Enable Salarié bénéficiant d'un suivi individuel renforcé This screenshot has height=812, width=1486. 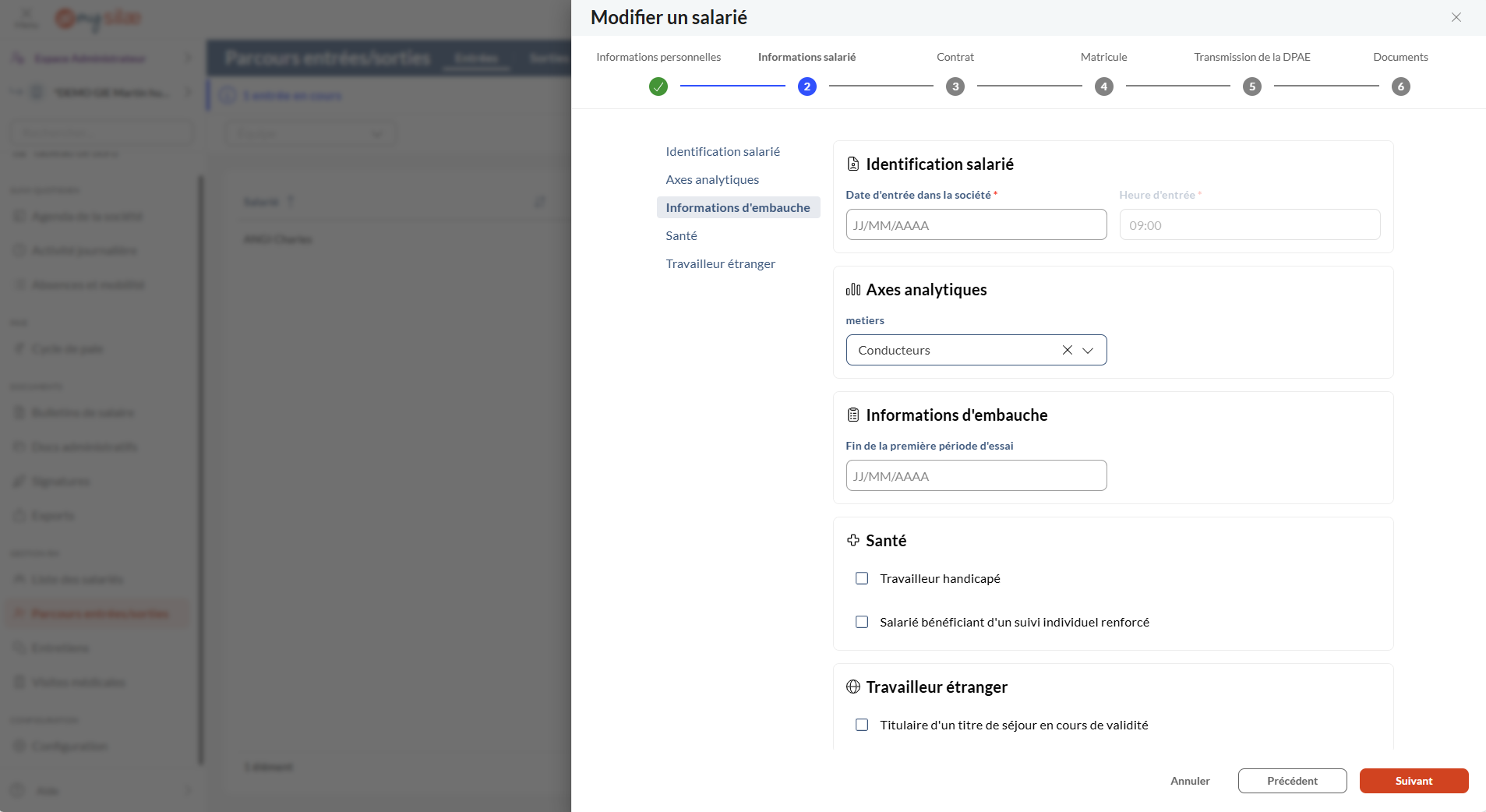tap(862, 622)
